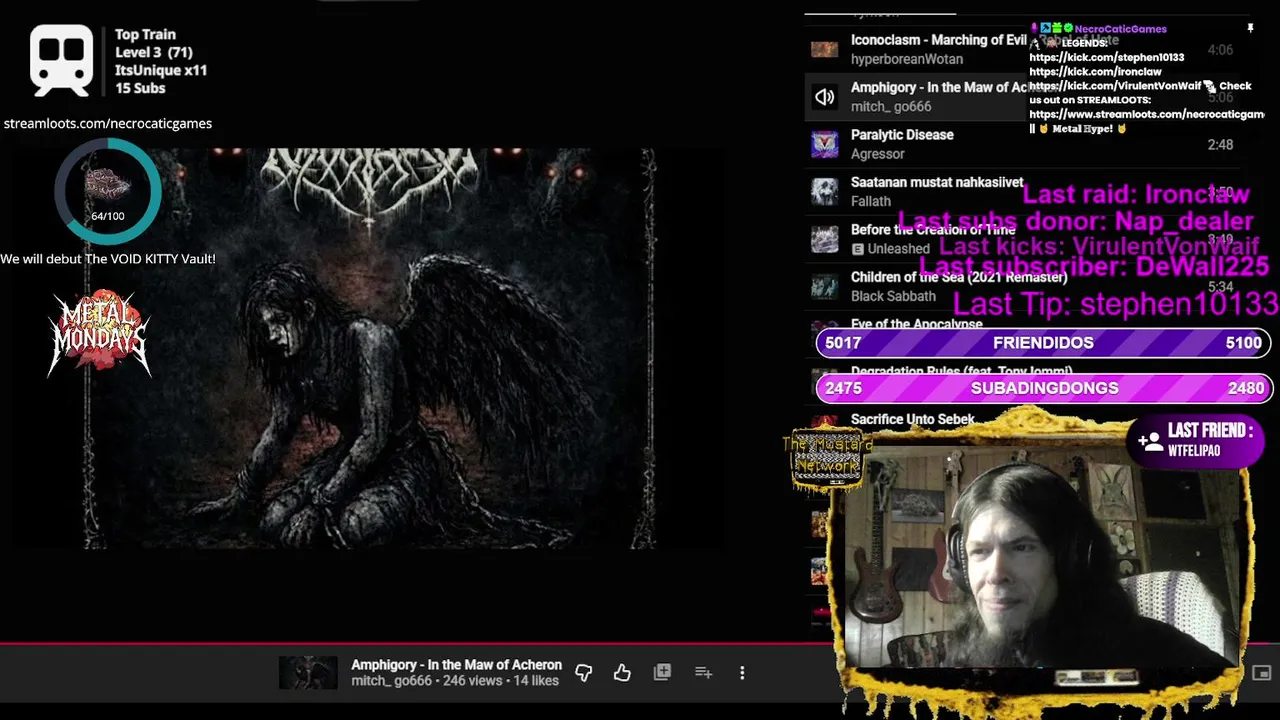Click the FRIENDIDOS progress bar
The image size is (1280, 720).
[x=1043, y=343]
